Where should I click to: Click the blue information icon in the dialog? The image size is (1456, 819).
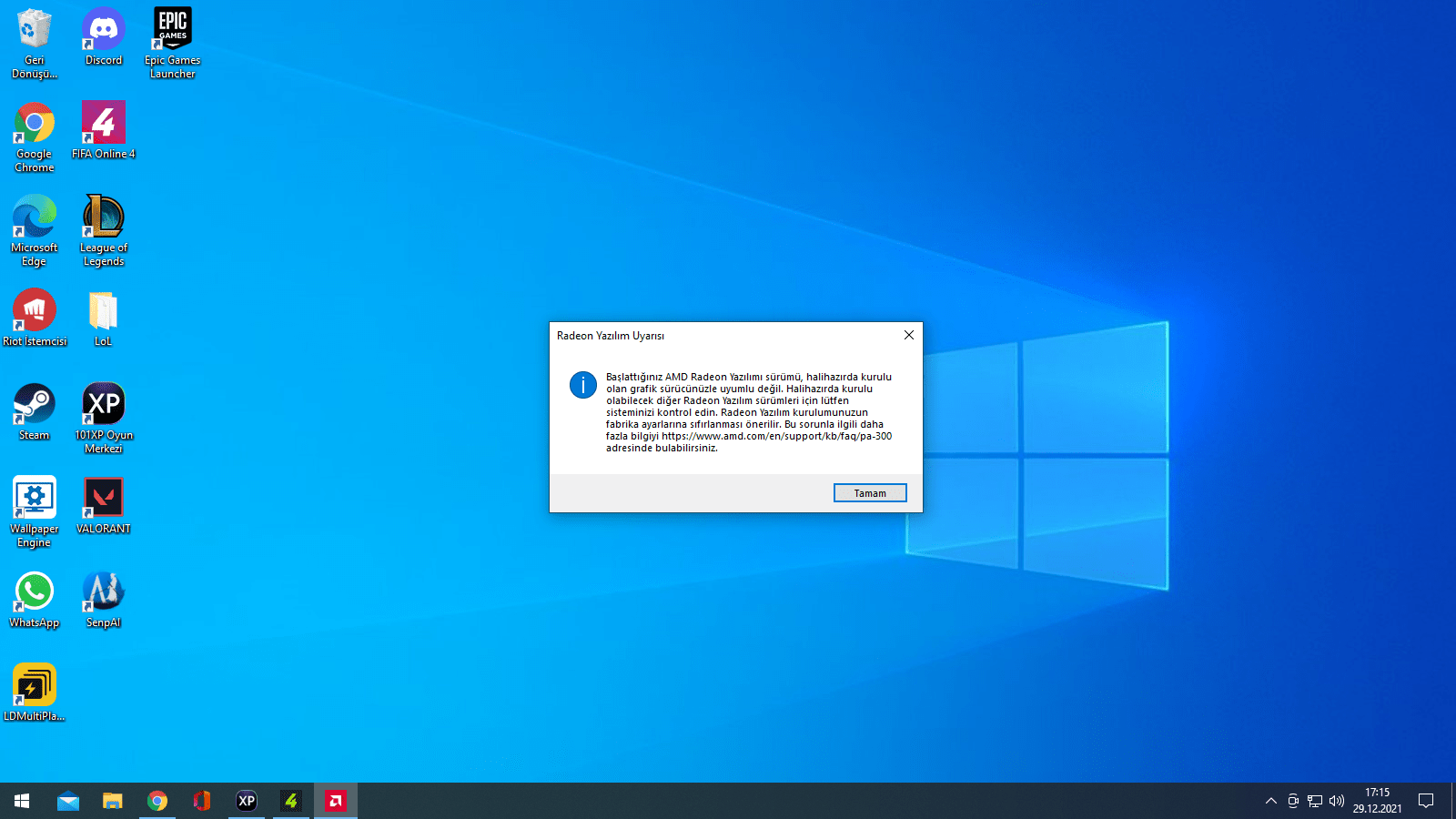[x=583, y=385]
